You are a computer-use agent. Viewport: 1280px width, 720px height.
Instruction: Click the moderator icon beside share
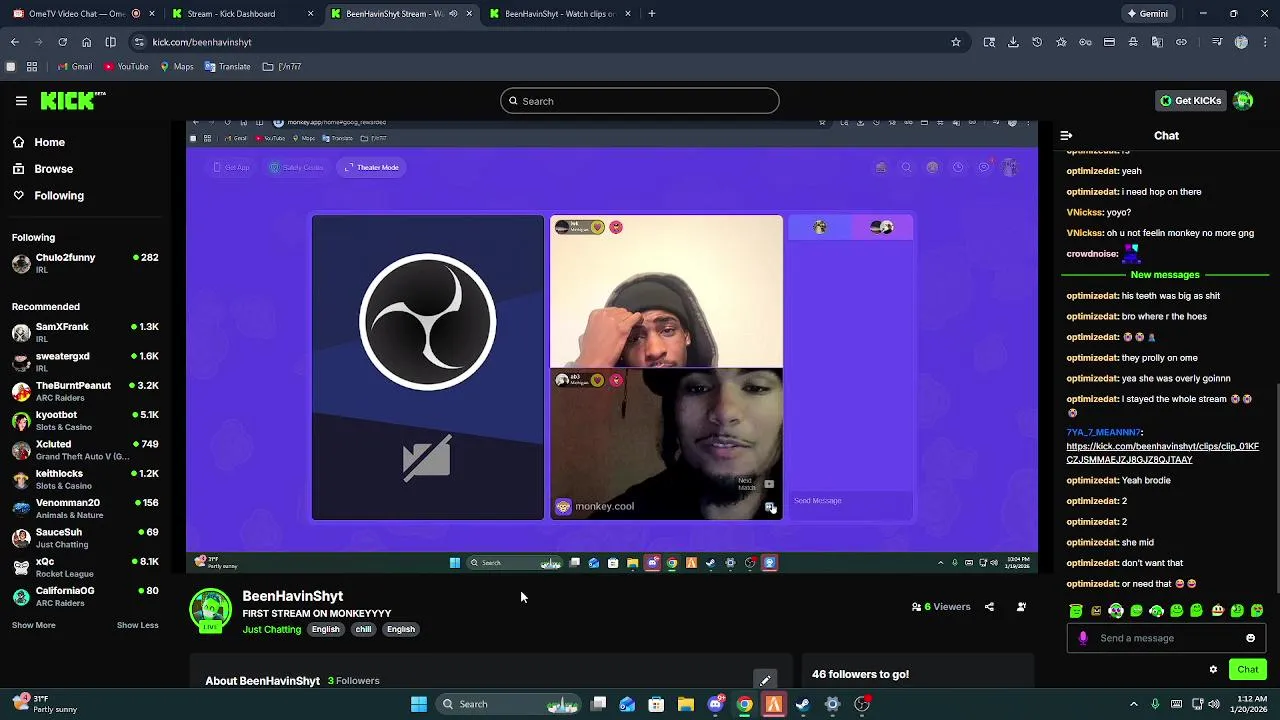pyautogui.click(x=1021, y=607)
